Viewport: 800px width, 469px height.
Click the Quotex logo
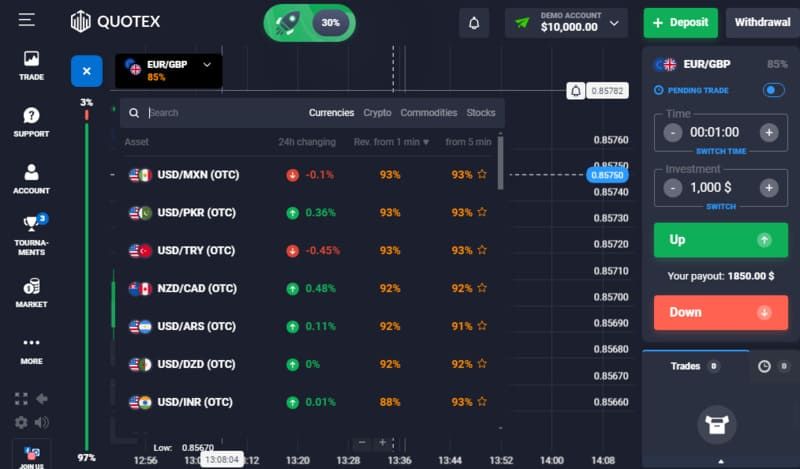click(115, 21)
